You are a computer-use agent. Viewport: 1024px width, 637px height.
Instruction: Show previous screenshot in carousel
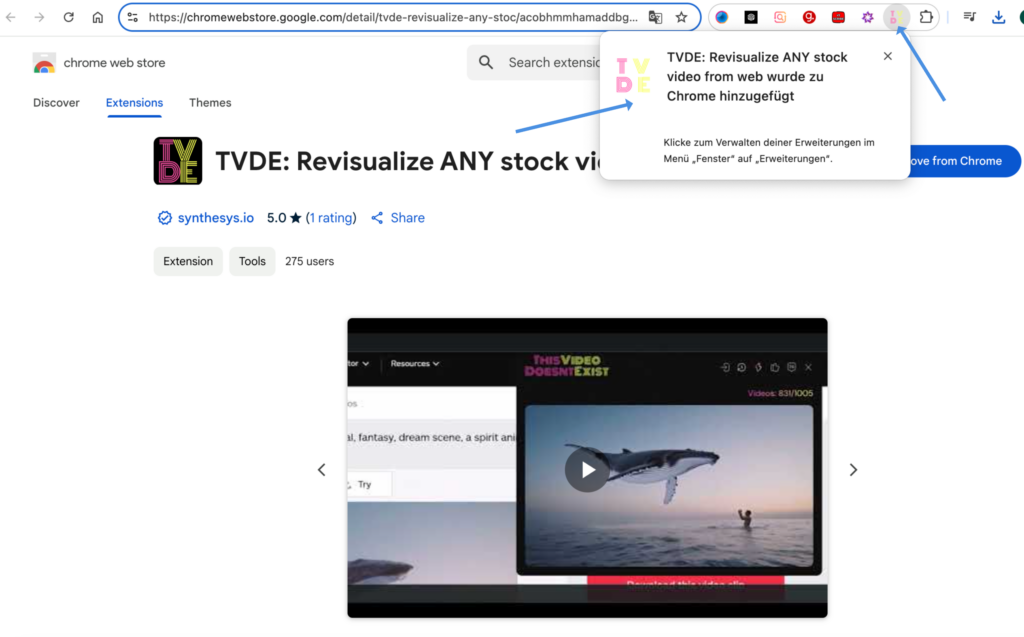coord(321,470)
